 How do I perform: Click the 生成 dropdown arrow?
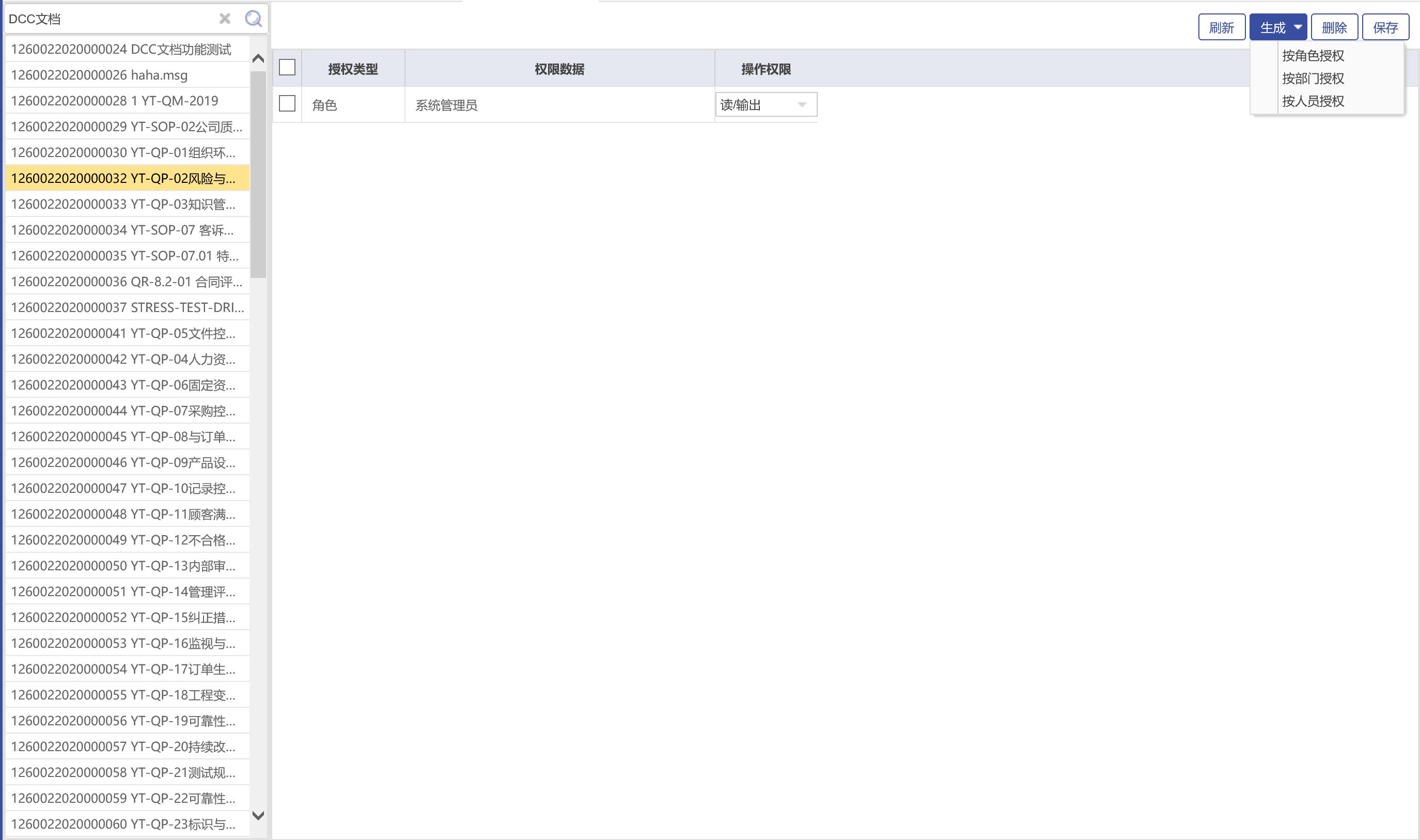pos(1298,27)
